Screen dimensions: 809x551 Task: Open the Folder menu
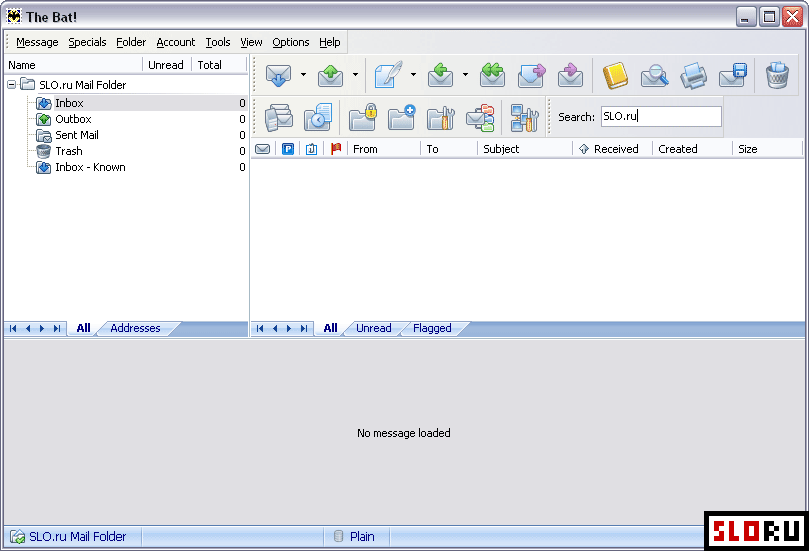coord(131,42)
